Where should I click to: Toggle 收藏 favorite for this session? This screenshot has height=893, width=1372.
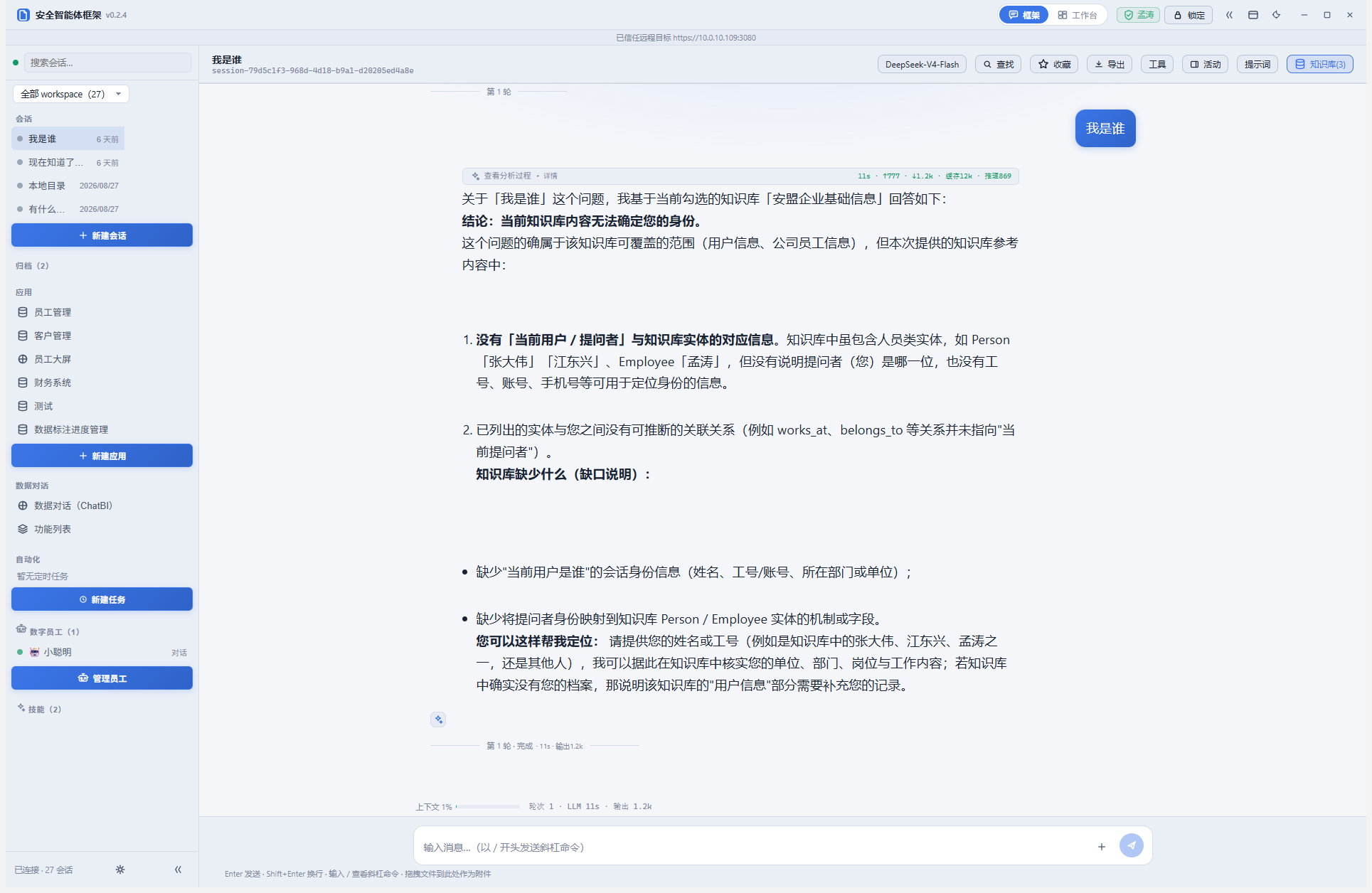point(1054,64)
